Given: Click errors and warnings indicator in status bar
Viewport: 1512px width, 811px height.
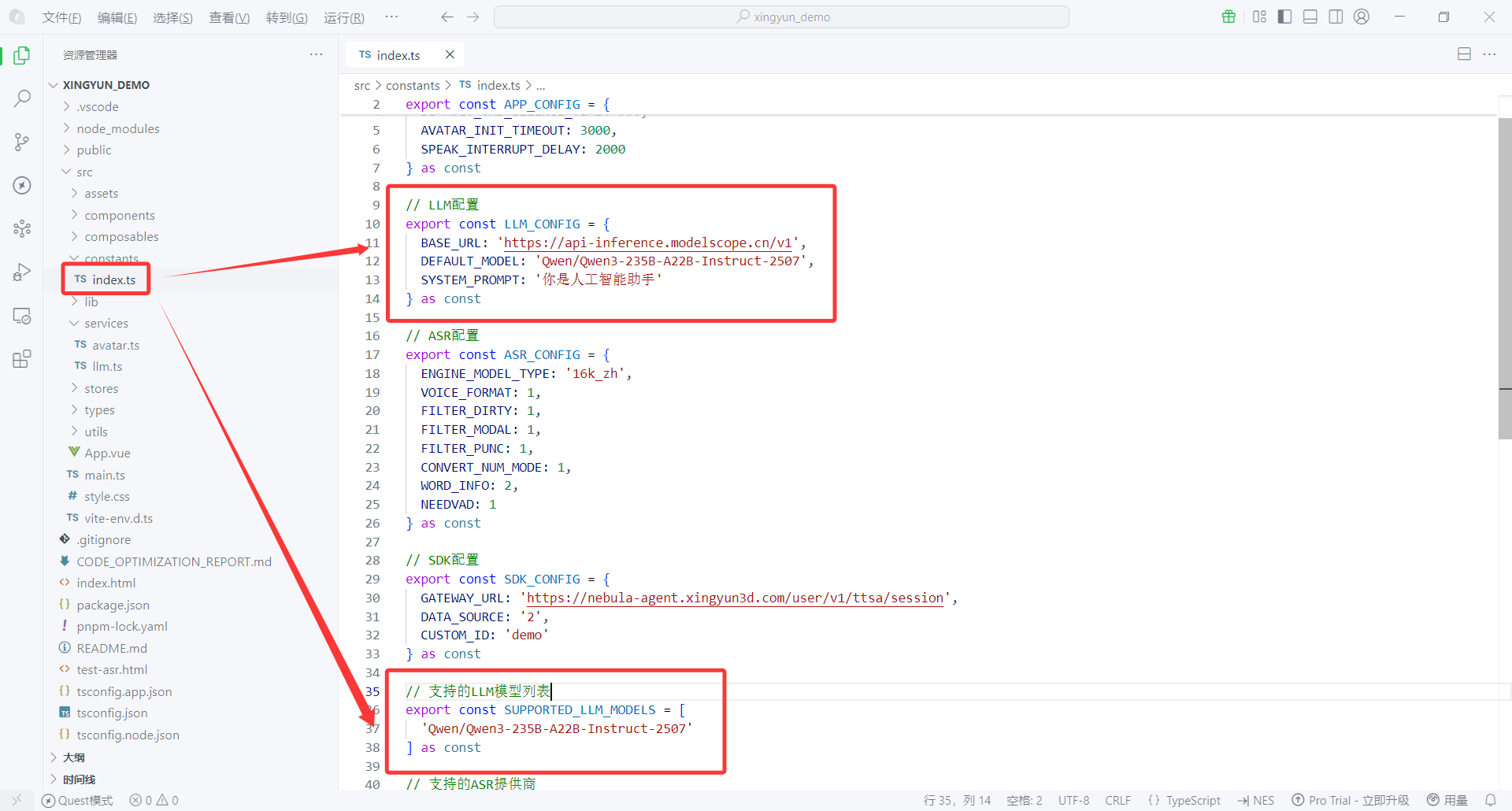Looking at the screenshot, I should (154, 800).
